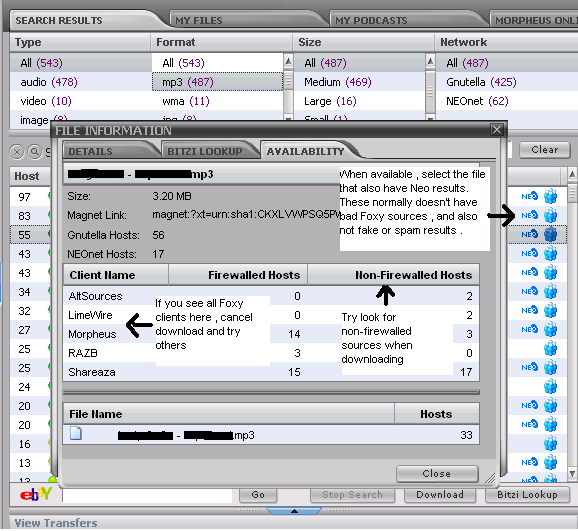The width and height of the screenshot is (578, 531).
Task: Select audio (478) in Type filter
Action: 80,82
